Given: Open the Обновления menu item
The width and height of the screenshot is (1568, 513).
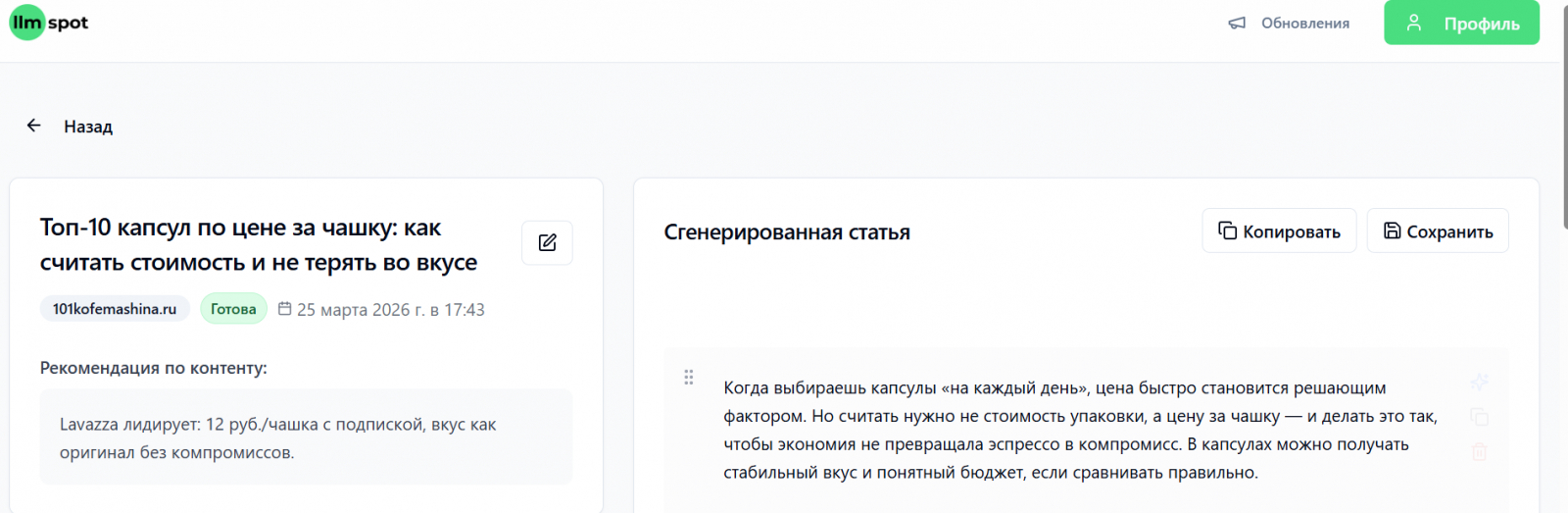Looking at the screenshot, I should point(1304,23).
